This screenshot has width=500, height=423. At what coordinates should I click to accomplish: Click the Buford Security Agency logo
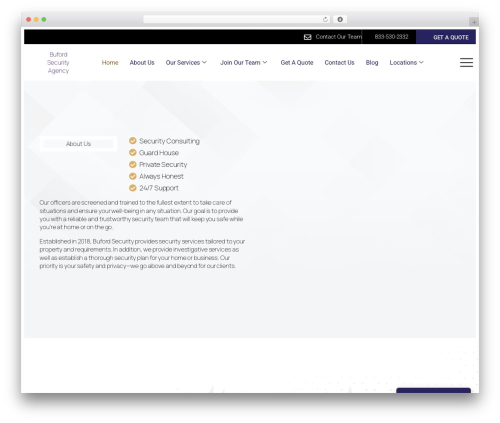[58, 62]
